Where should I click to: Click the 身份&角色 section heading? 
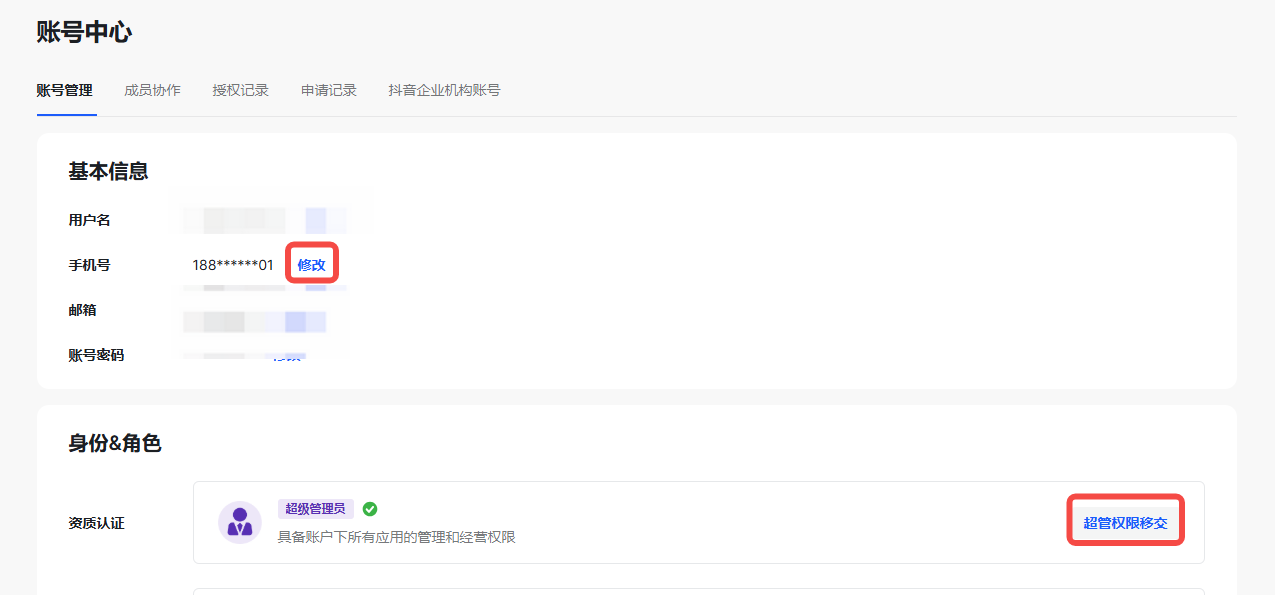(x=115, y=443)
